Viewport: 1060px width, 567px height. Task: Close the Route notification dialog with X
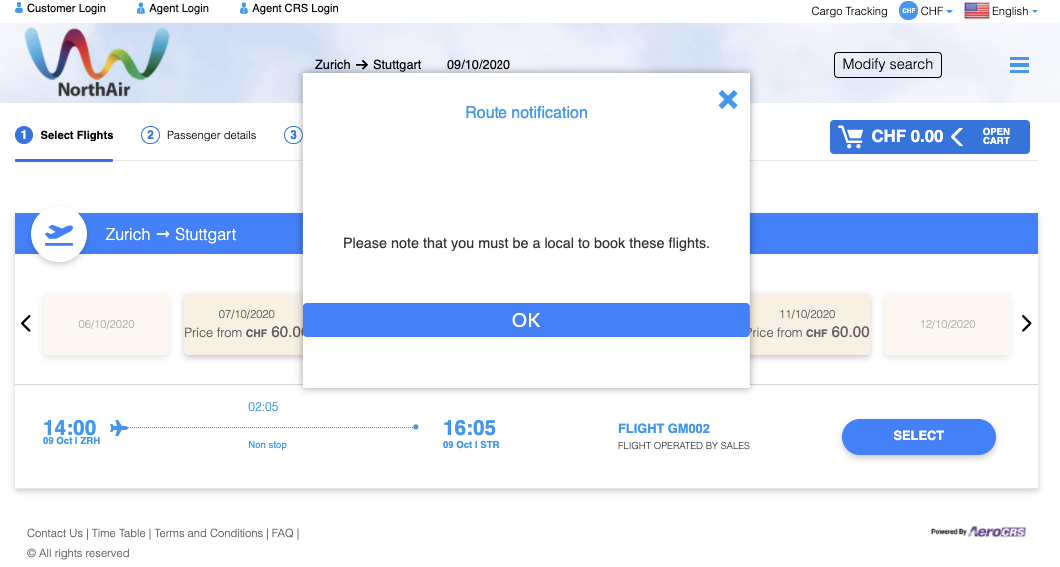click(727, 99)
